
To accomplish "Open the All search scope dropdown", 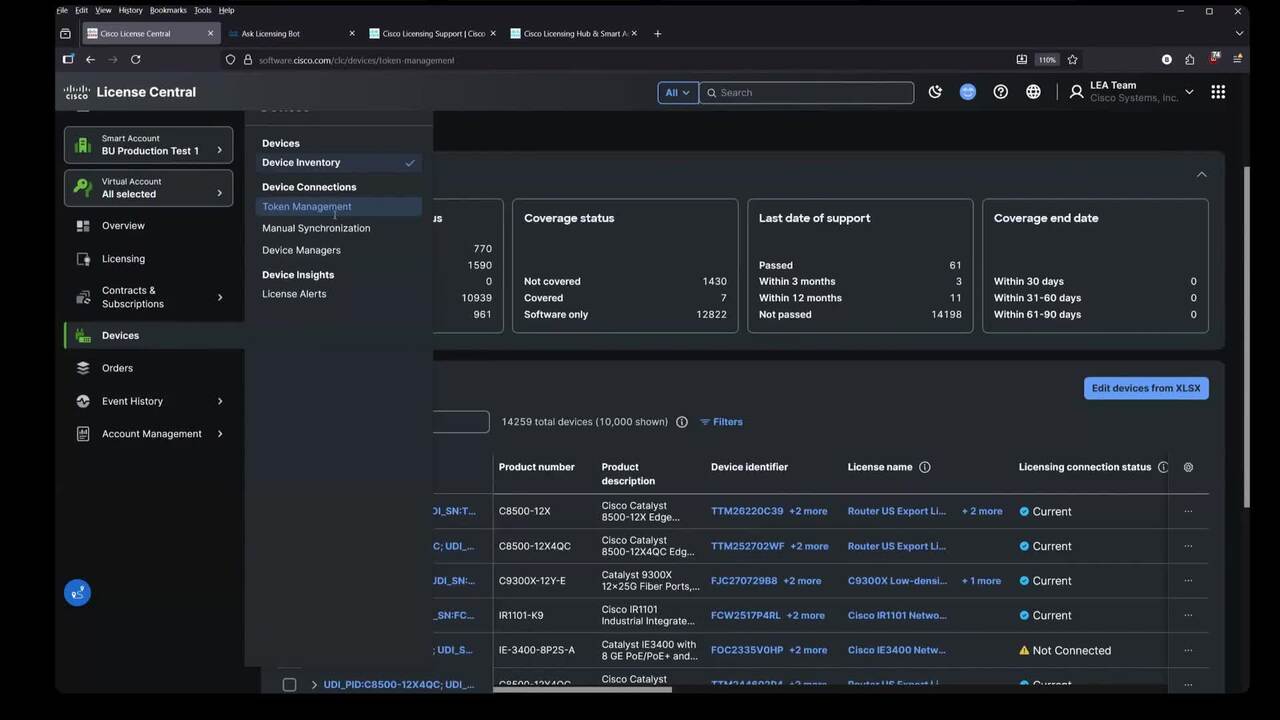I will click(x=677, y=92).
